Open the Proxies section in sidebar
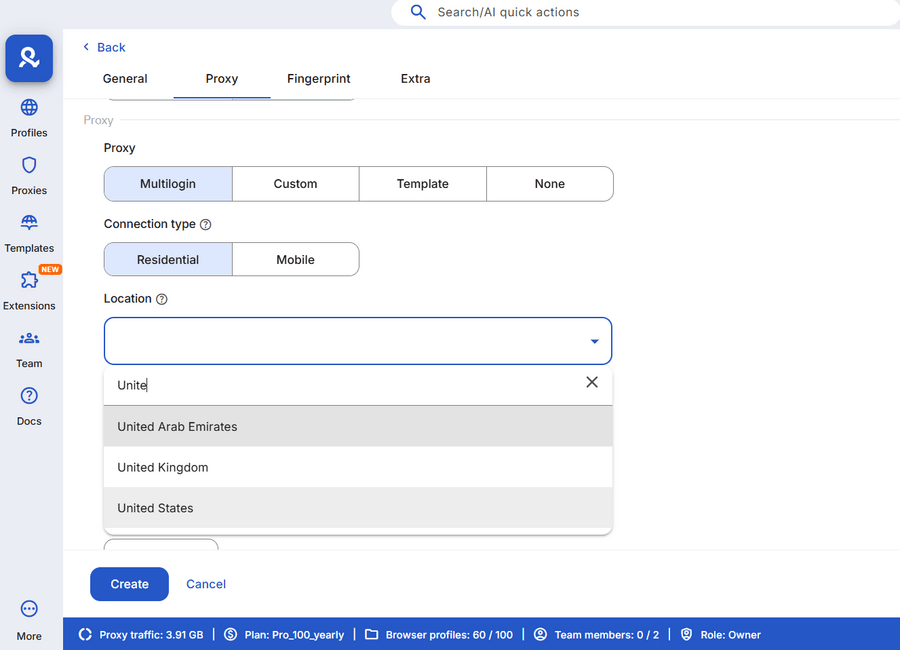Image resolution: width=900 pixels, height=650 pixels. (29, 175)
